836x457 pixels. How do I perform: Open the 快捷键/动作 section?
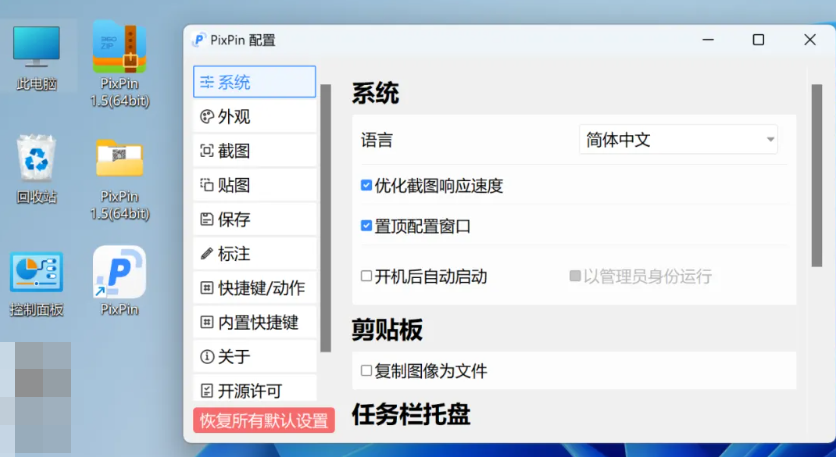pos(254,288)
